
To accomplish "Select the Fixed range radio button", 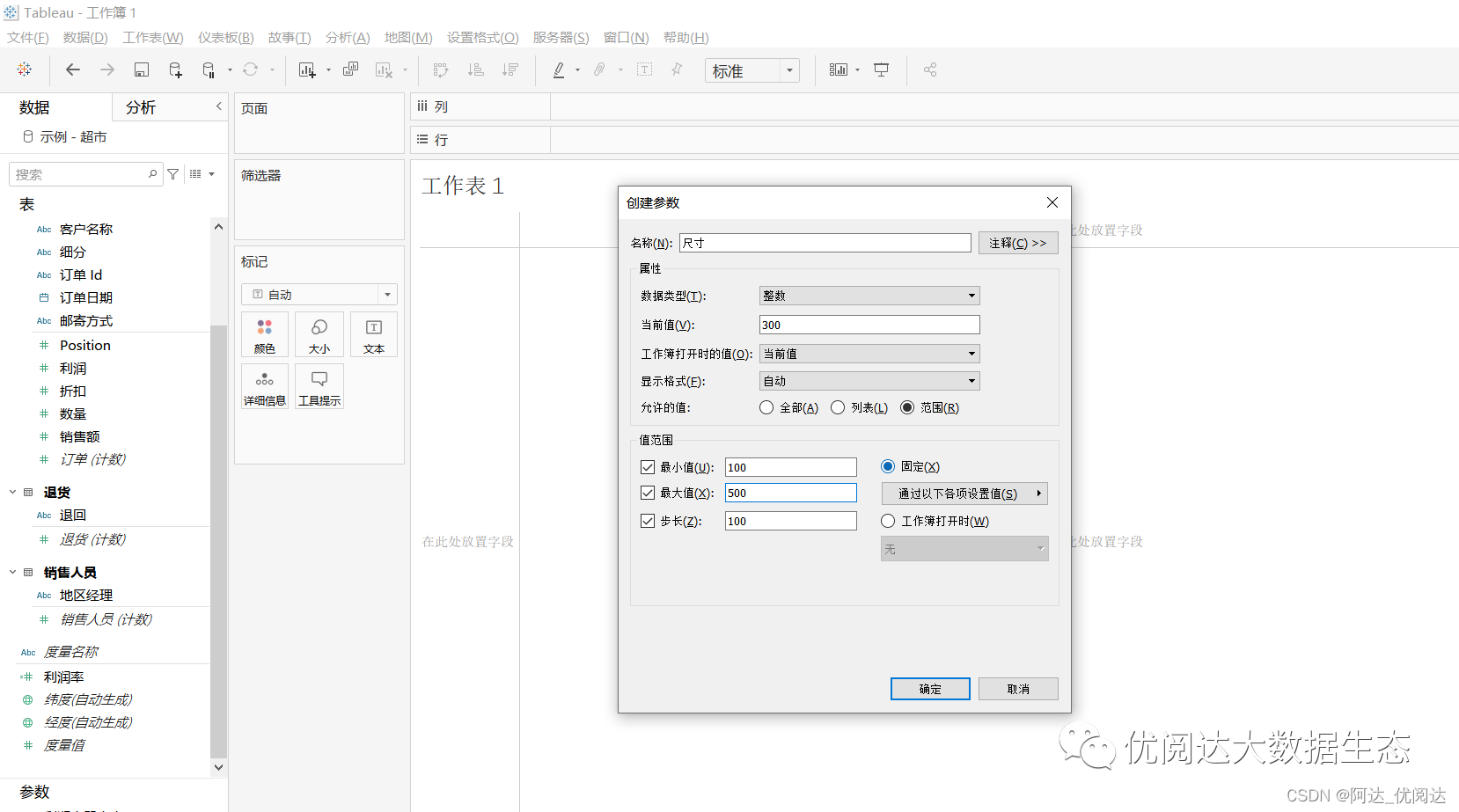I will coord(888,466).
